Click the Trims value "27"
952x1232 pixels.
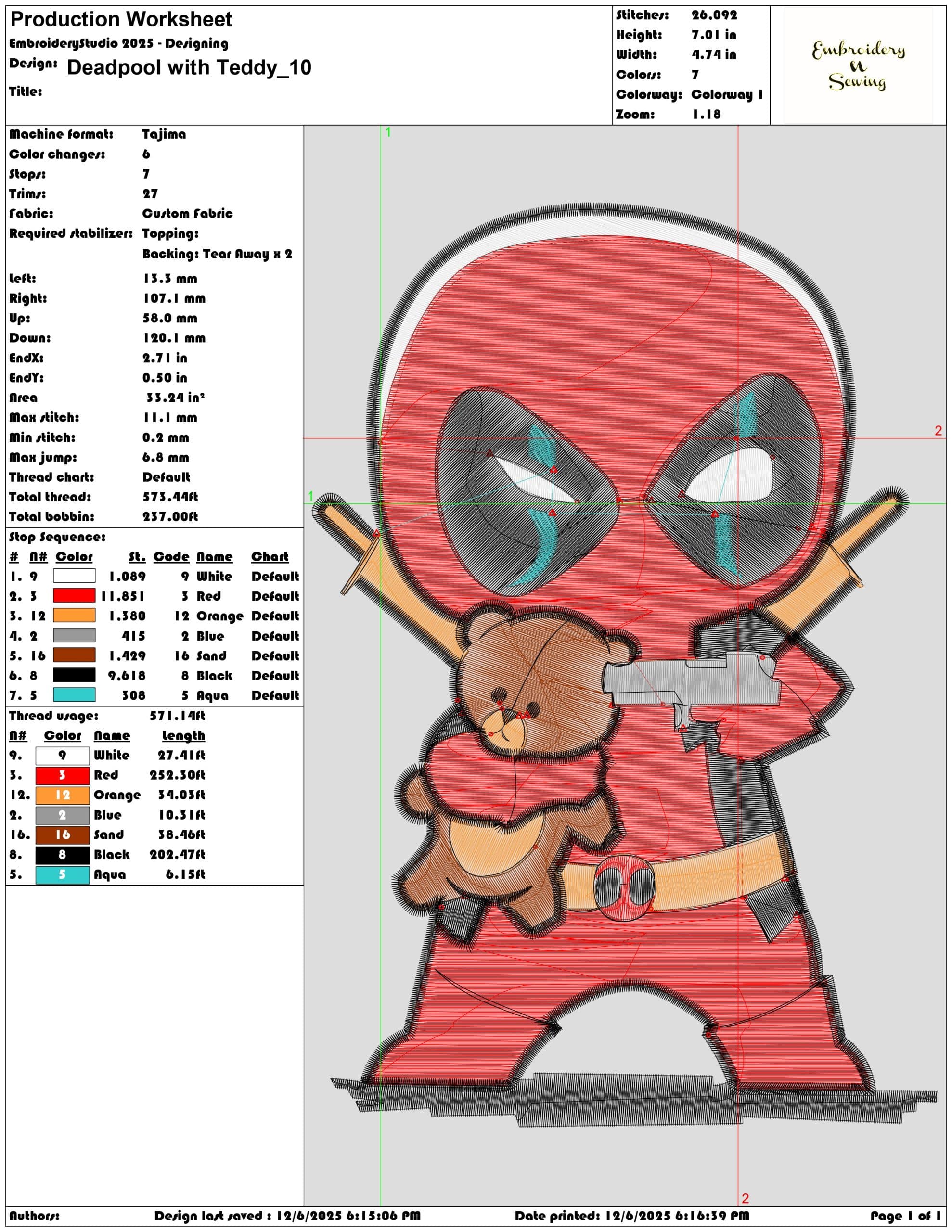[x=150, y=194]
